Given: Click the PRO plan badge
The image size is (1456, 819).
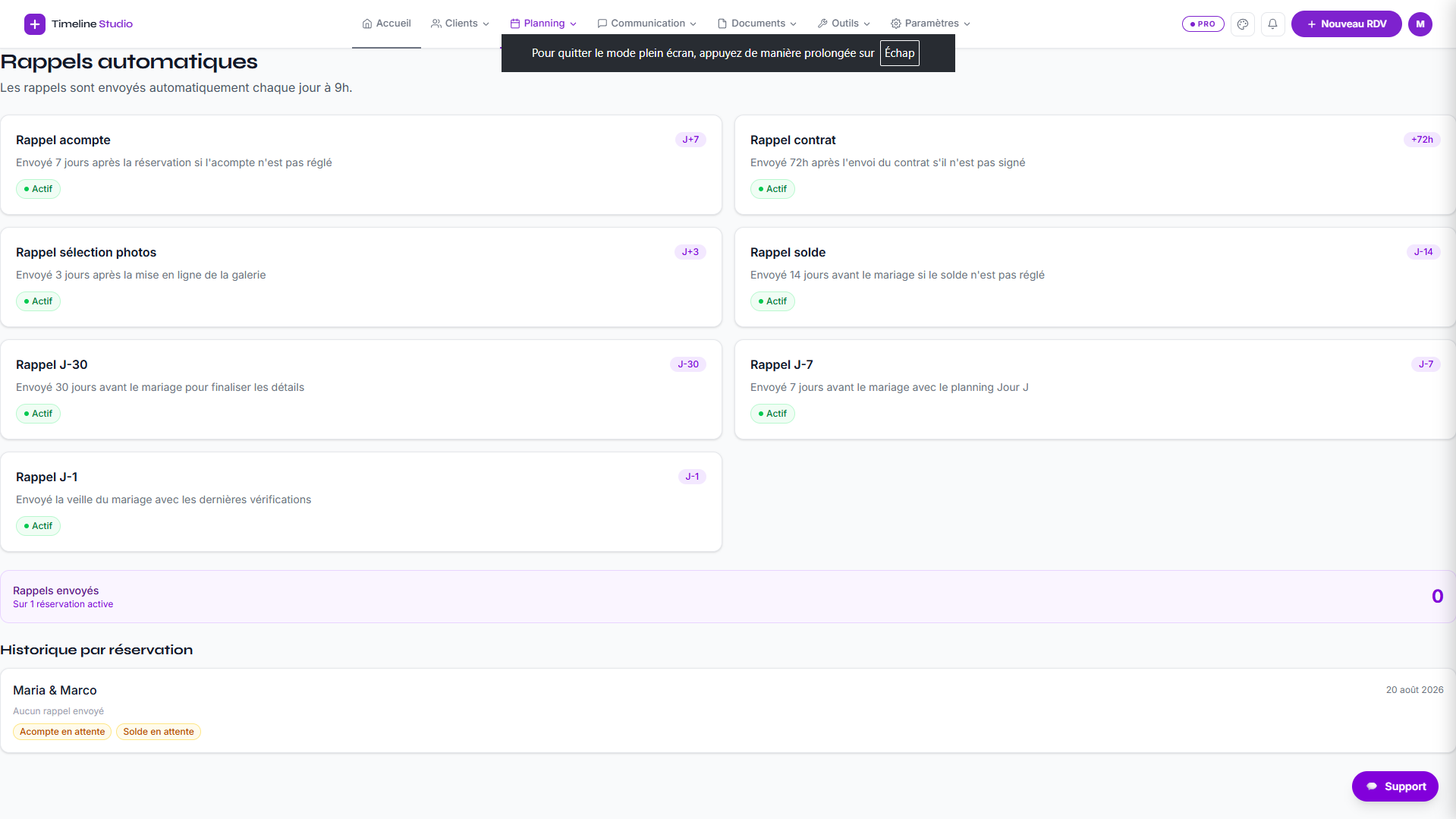Looking at the screenshot, I should click(x=1203, y=24).
